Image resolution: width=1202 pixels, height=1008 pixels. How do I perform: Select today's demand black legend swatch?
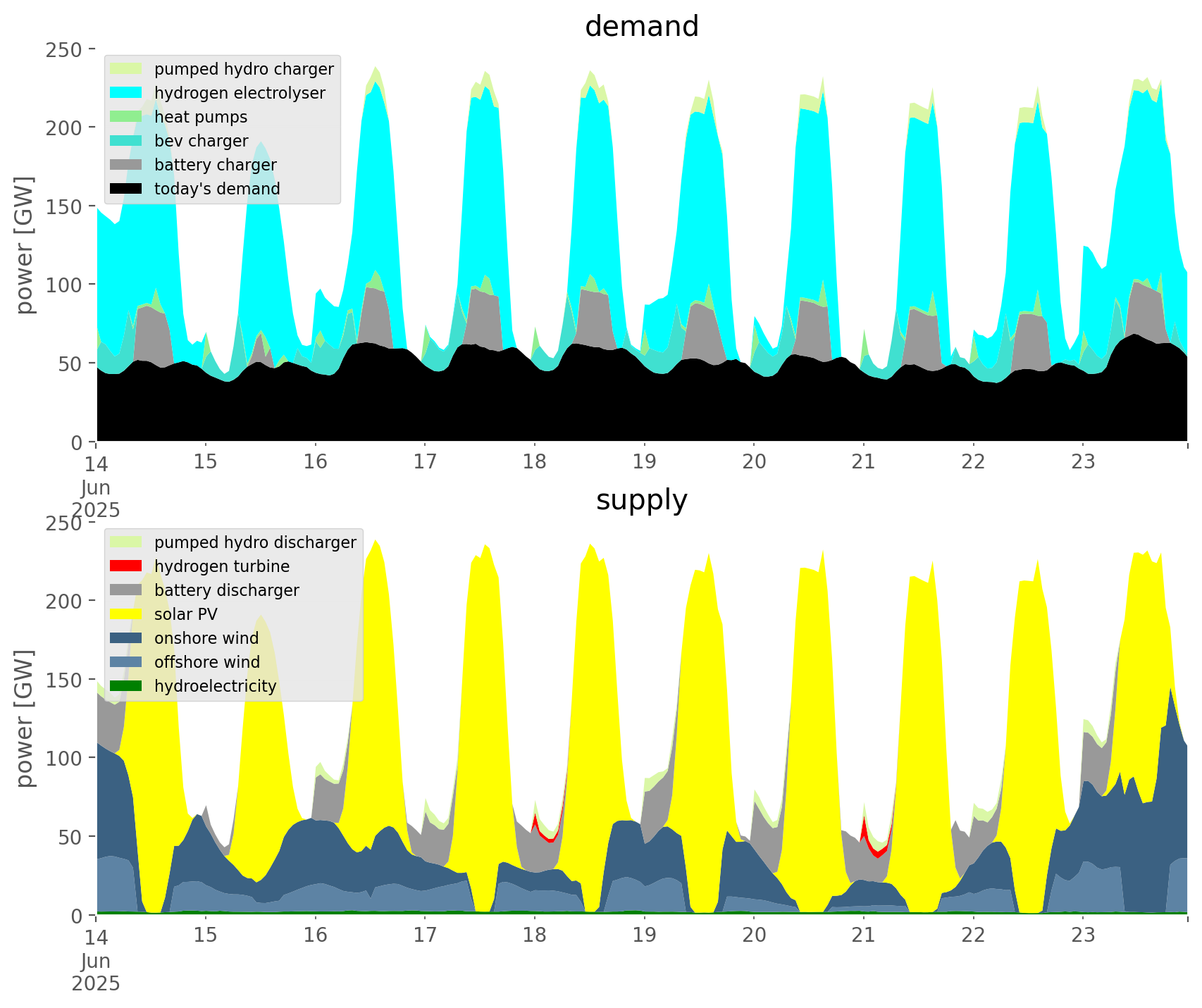[127, 189]
